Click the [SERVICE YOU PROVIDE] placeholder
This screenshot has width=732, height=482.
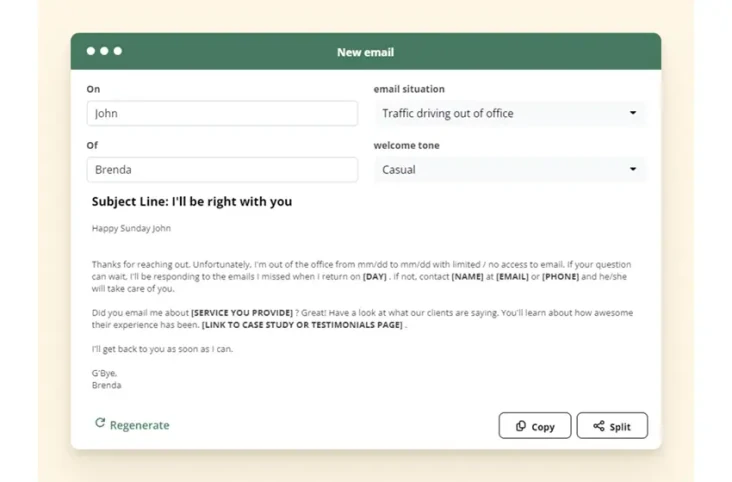(x=242, y=312)
